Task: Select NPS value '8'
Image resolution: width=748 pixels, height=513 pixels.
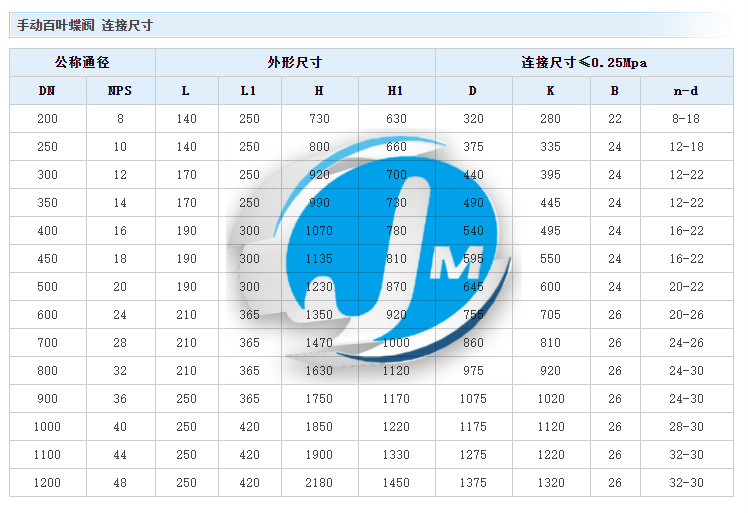Action: click(x=120, y=119)
